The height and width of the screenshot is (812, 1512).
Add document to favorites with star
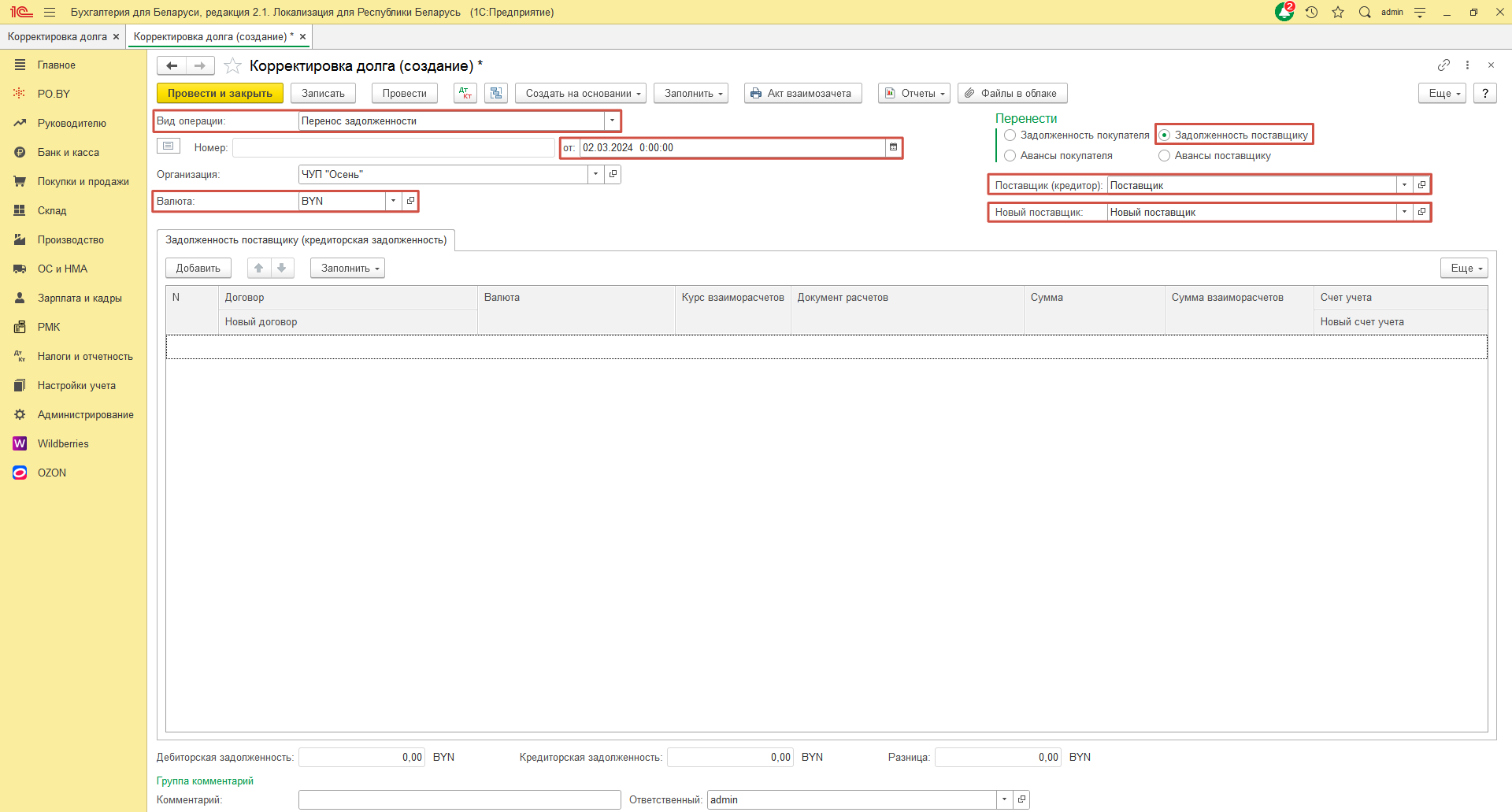click(232, 65)
